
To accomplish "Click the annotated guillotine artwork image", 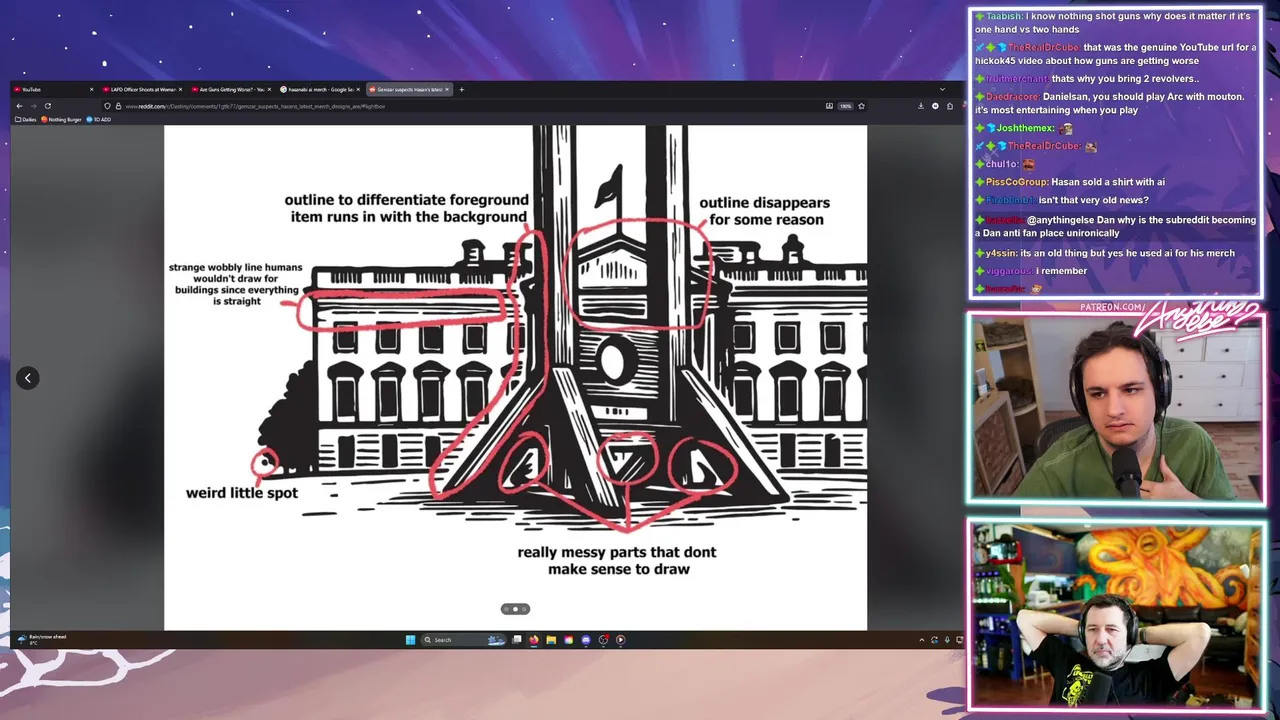I will pyautogui.click(x=515, y=377).
